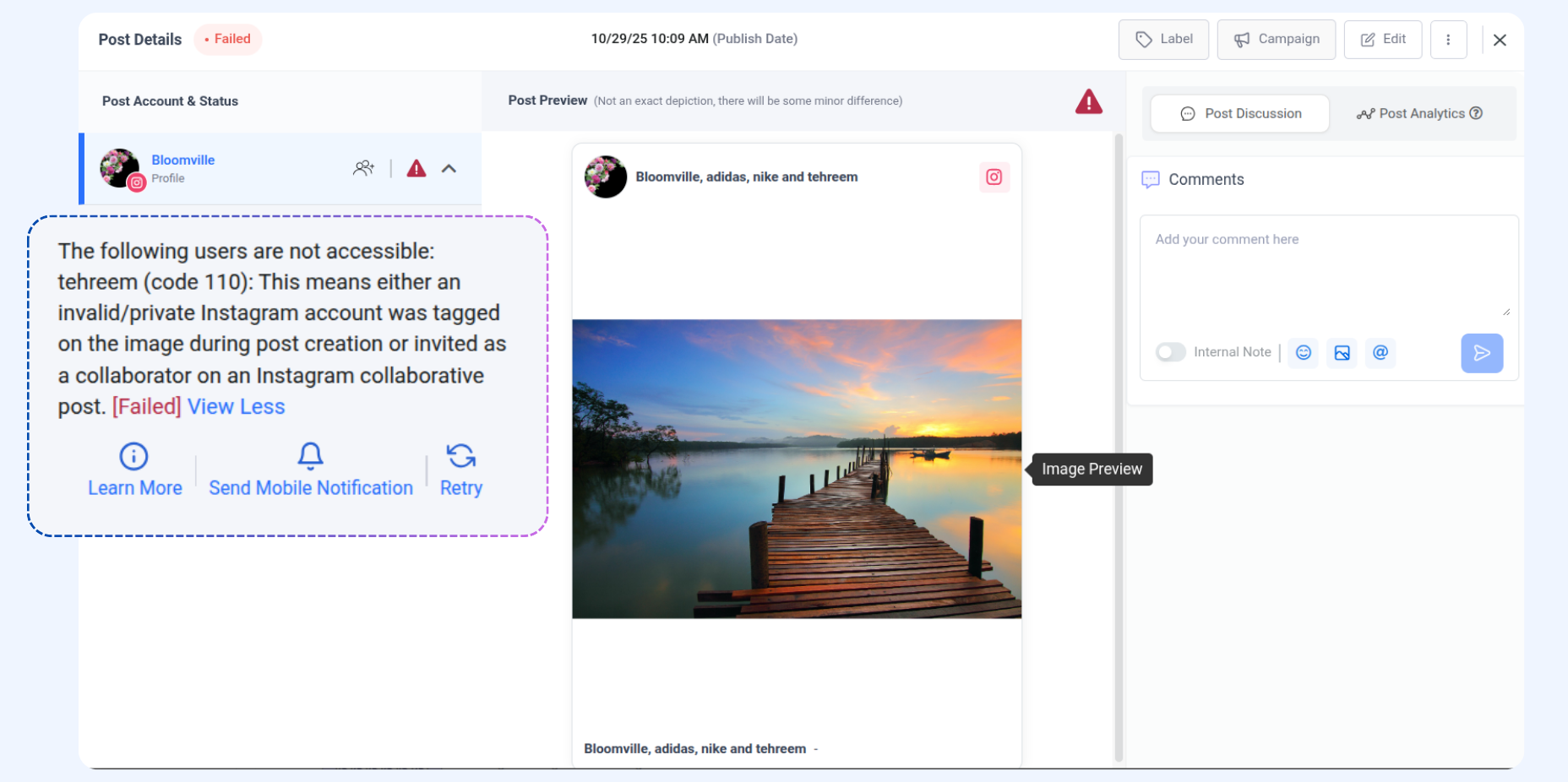
Task: Click the mention @ icon in comments
Action: tap(1380, 352)
